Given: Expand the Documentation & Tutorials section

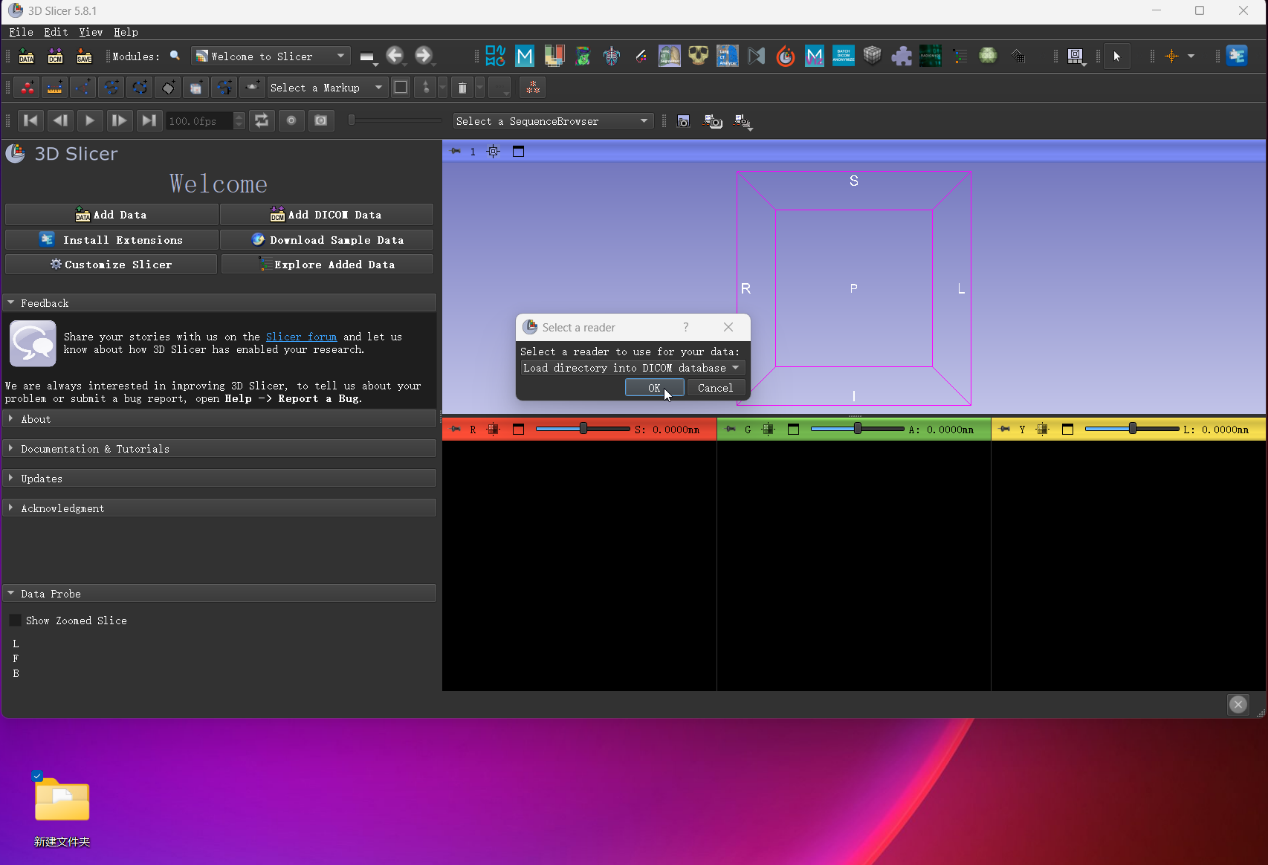Looking at the screenshot, I should click(219, 449).
